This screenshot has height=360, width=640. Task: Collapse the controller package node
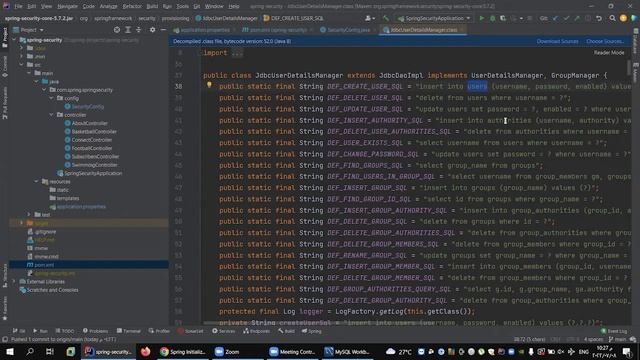(51, 115)
